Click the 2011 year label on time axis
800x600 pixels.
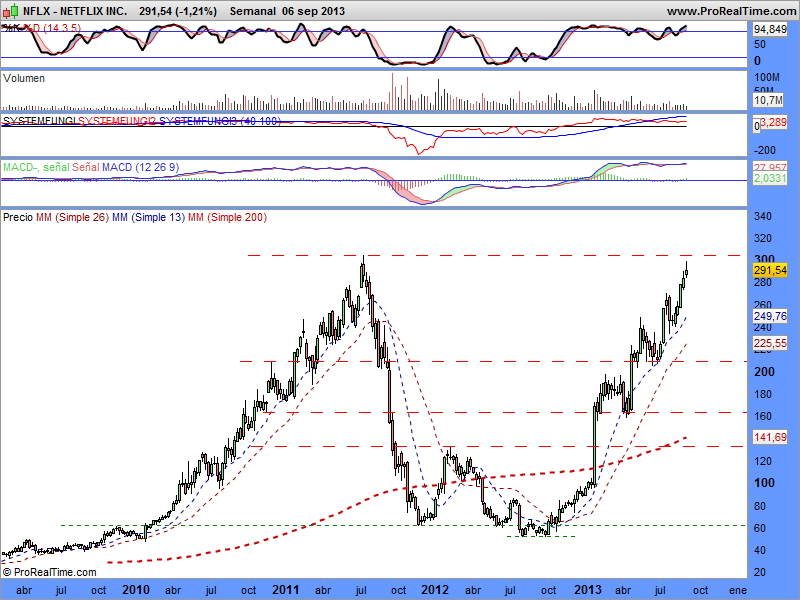point(286,590)
